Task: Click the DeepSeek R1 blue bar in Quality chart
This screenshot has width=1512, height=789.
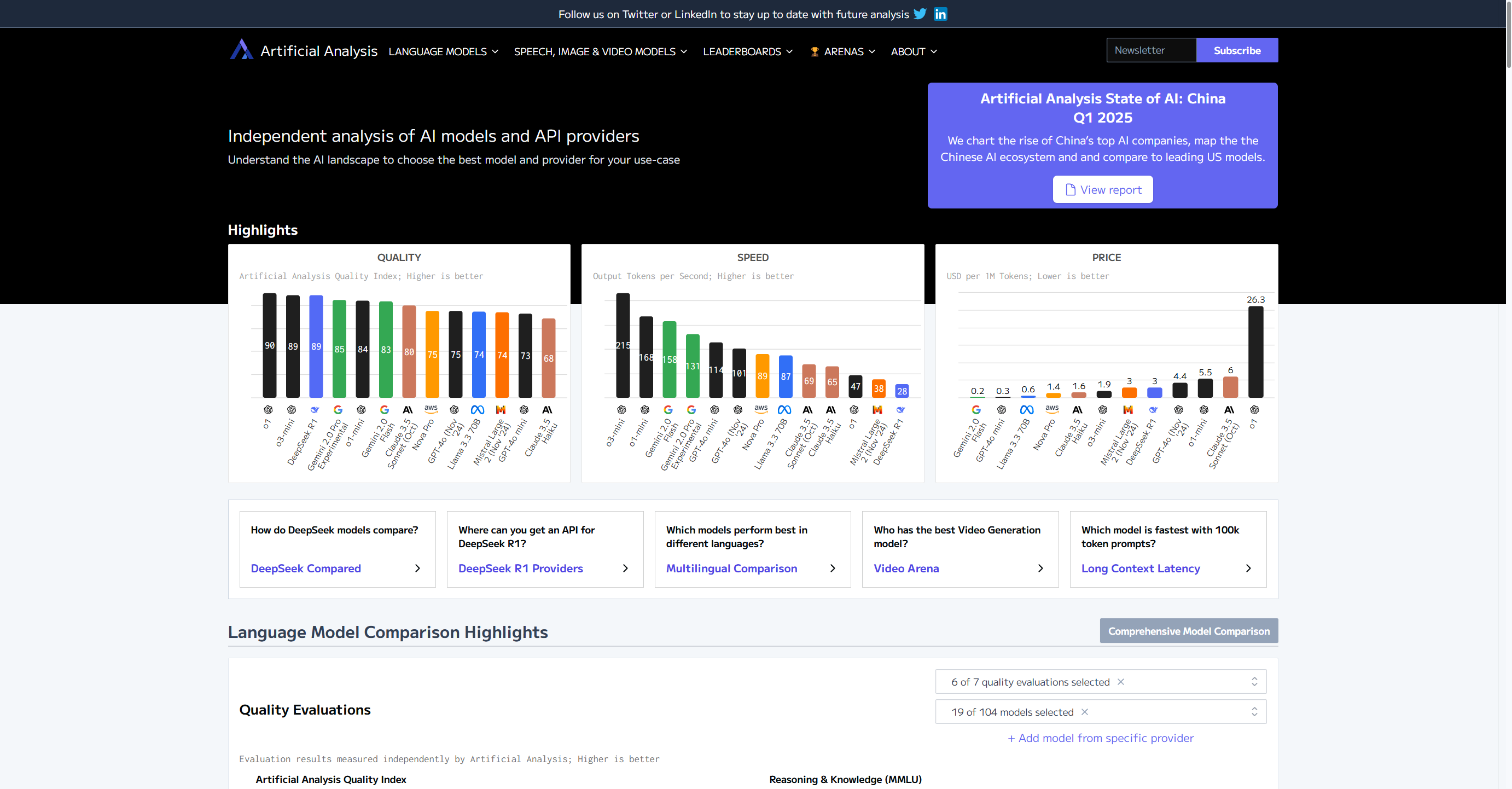Action: [316, 346]
